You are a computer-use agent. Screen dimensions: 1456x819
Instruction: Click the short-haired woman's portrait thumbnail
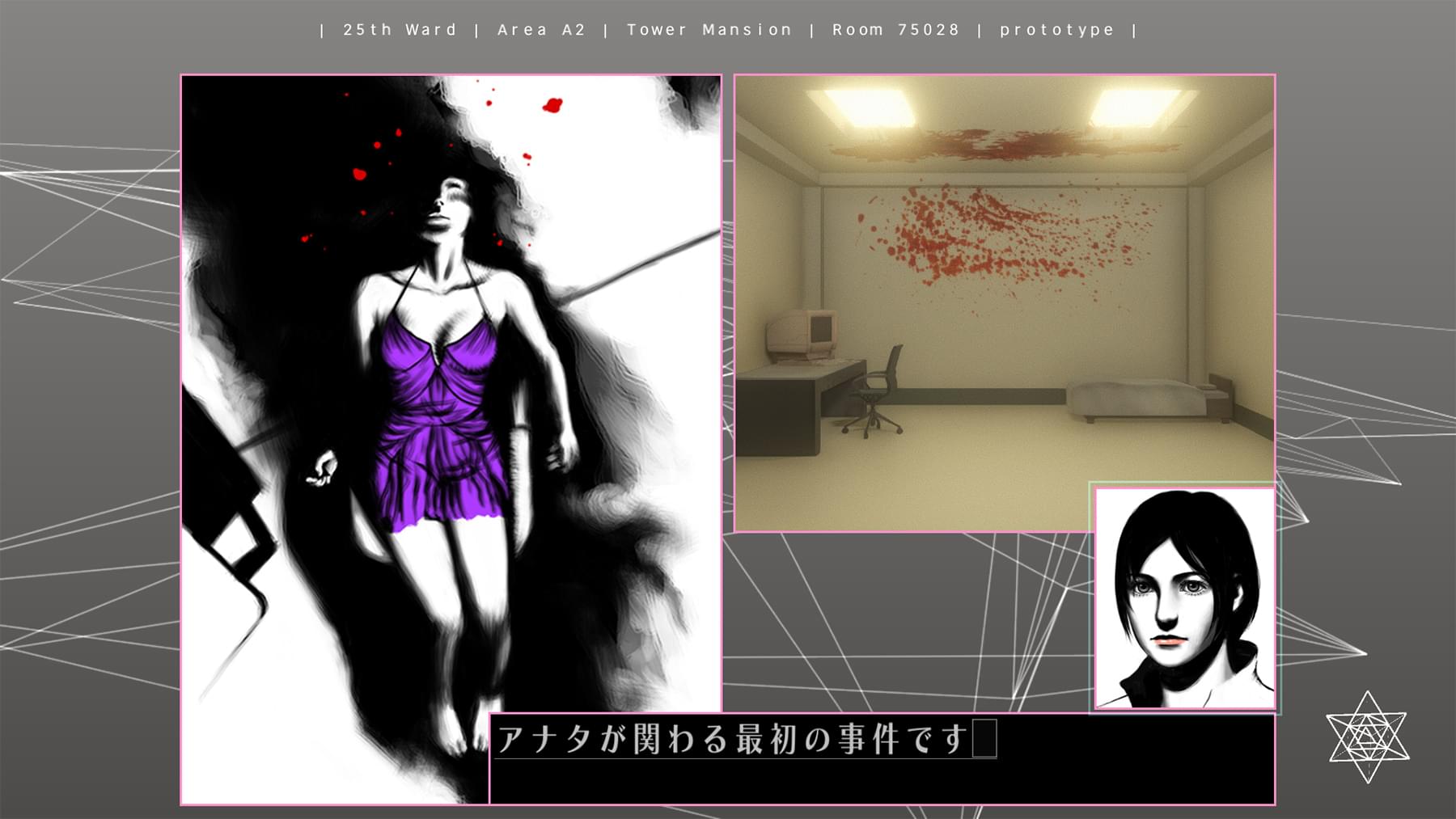[x=1184, y=598]
